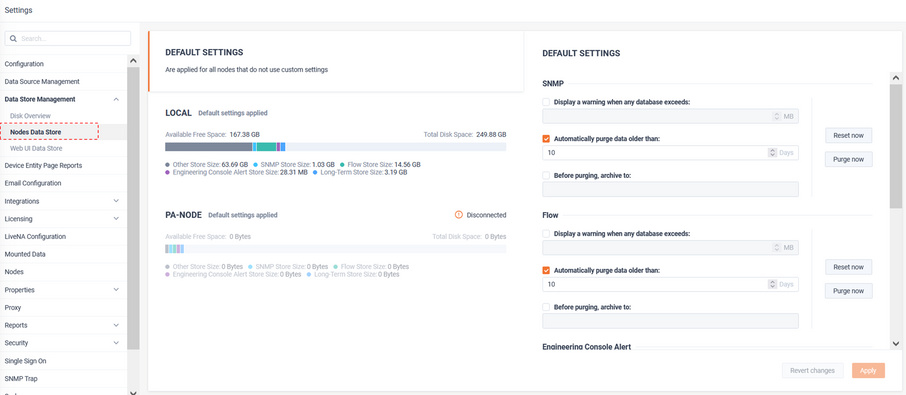
Task: Click the search magnifier icon in sidebar
Action: click(13, 39)
